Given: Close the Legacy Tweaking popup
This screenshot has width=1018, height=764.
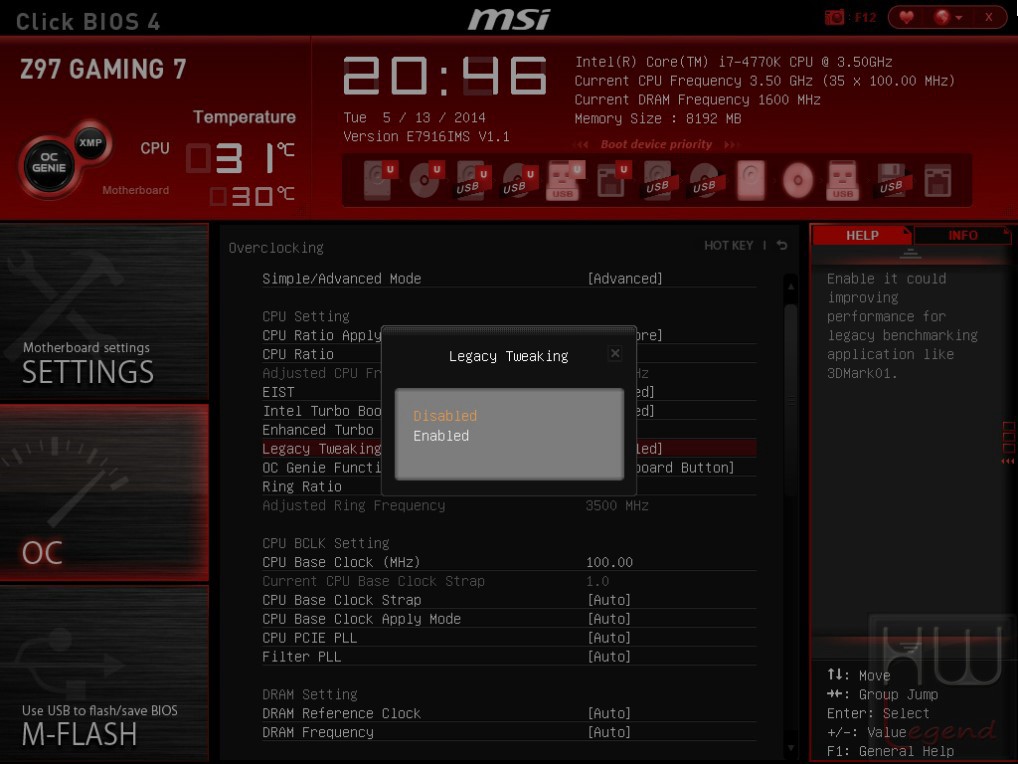Looking at the screenshot, I should [615, 353].
